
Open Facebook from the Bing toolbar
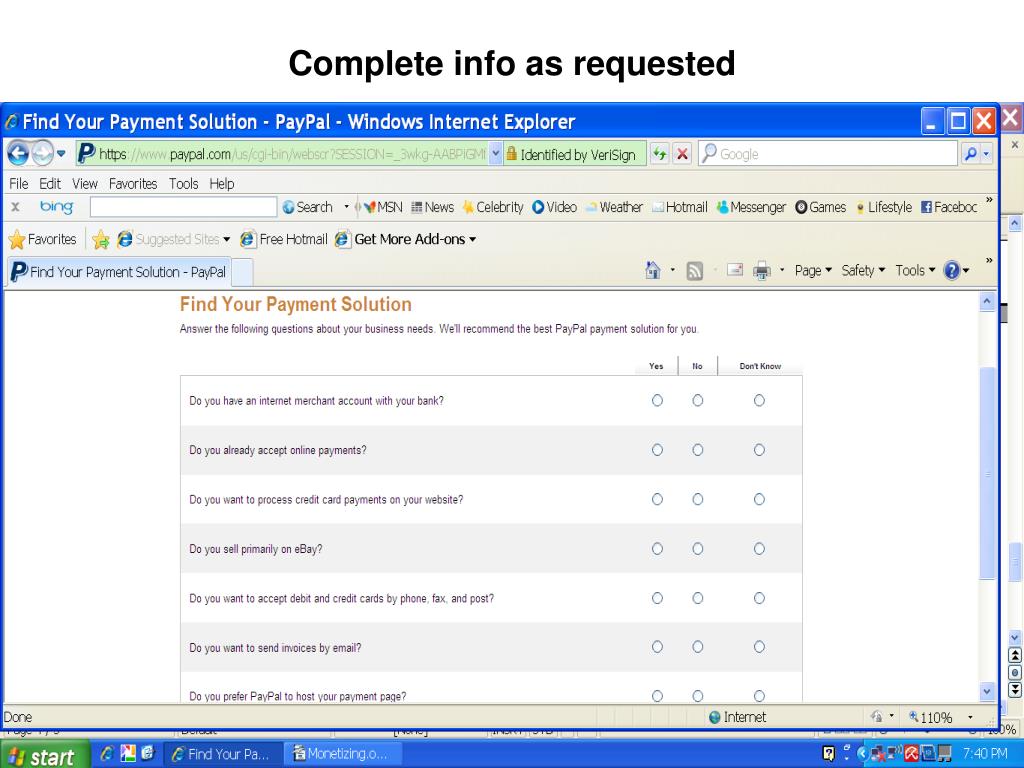949,207
